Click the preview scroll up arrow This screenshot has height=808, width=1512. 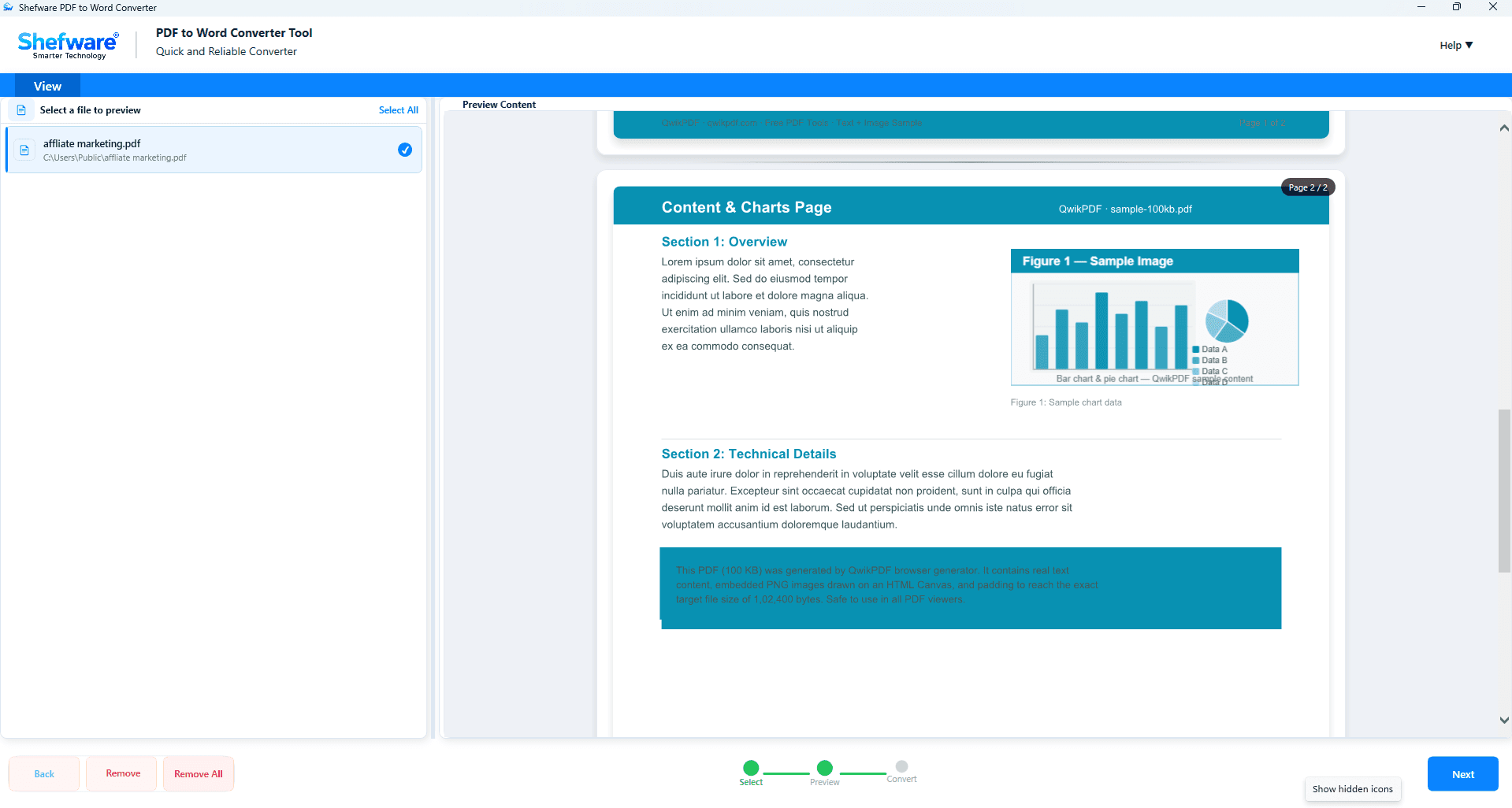pyautogui.click(x=1504, y=128)
